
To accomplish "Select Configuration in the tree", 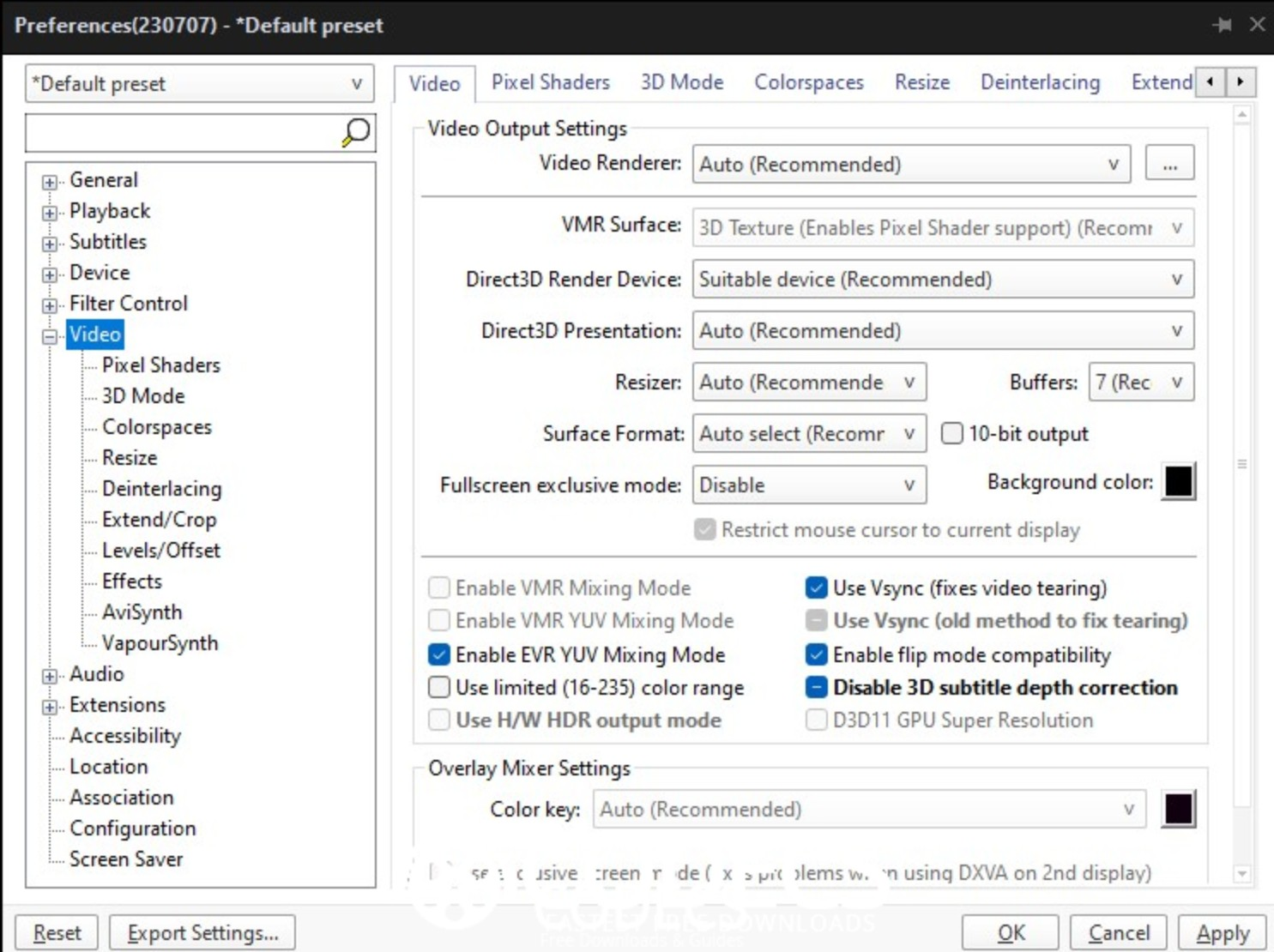I will (x=133, y=828).
